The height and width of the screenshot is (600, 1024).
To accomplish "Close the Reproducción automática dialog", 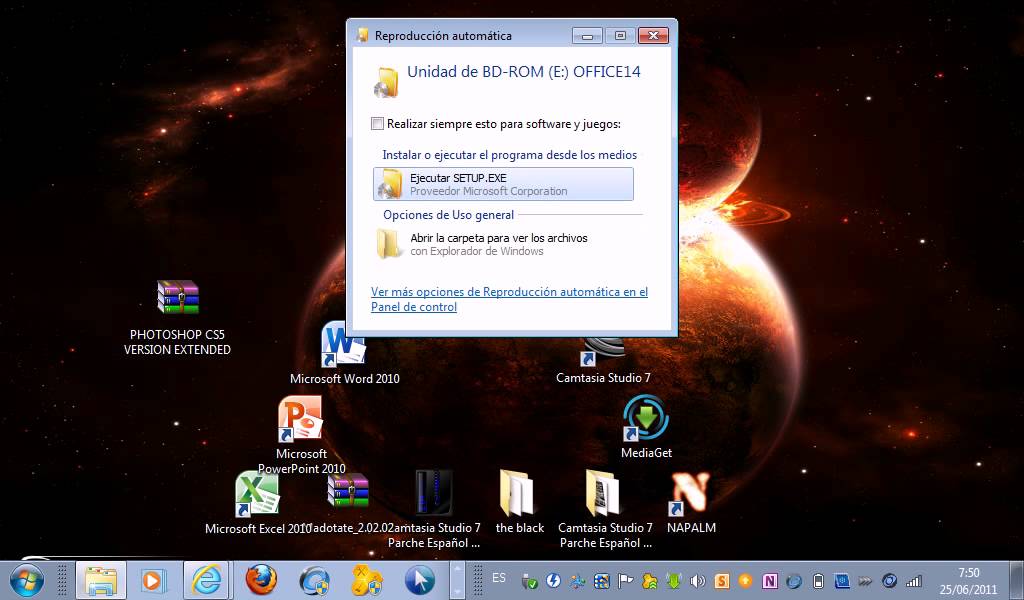I will (653, 36).
